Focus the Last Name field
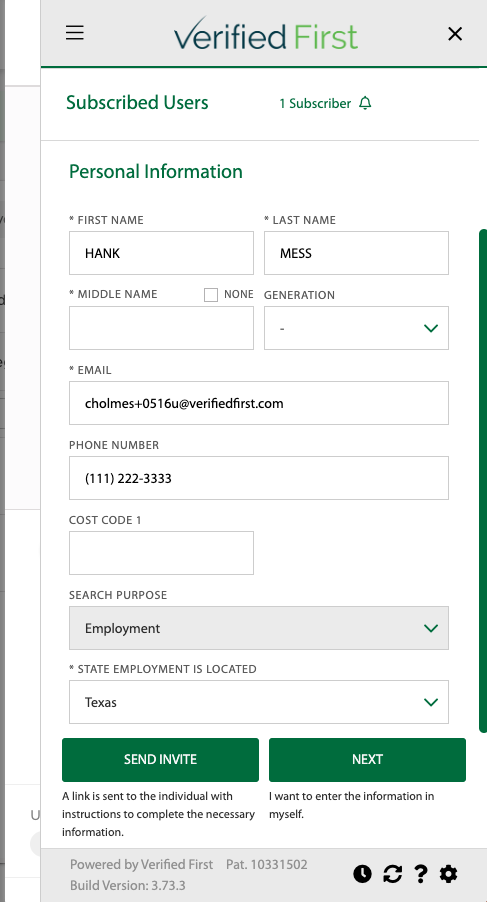 click(356, 253)
